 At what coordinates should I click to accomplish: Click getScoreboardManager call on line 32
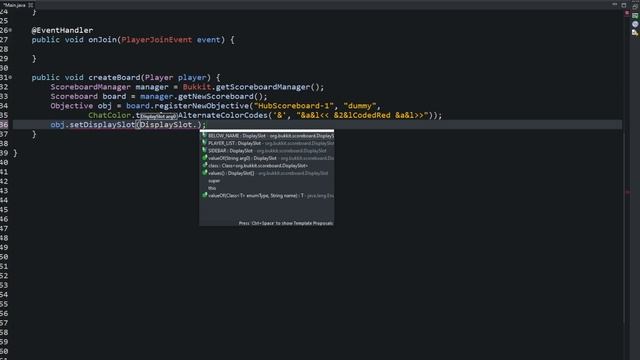[x=263, y=87]
